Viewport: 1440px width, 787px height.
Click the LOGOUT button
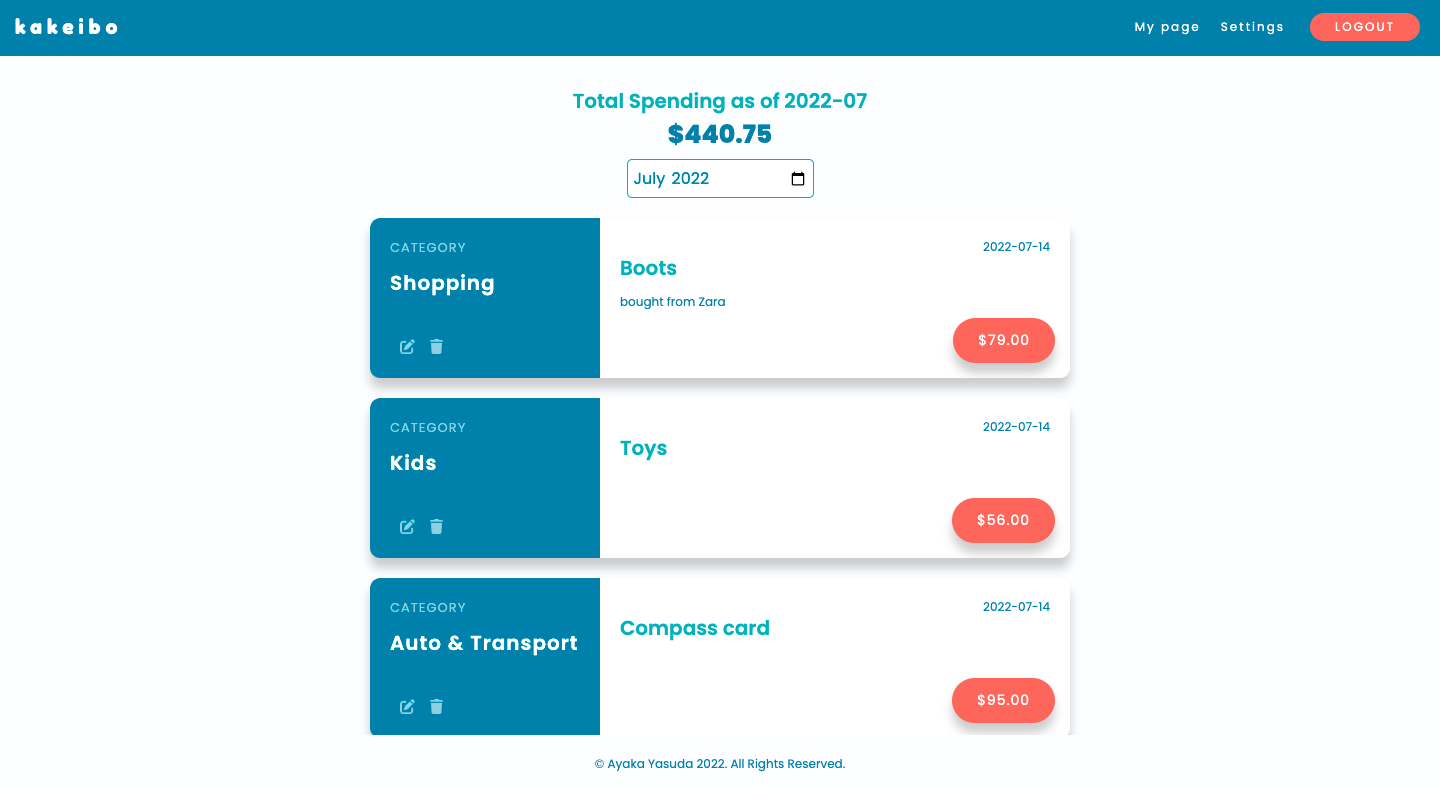[x=1364, y=27]
